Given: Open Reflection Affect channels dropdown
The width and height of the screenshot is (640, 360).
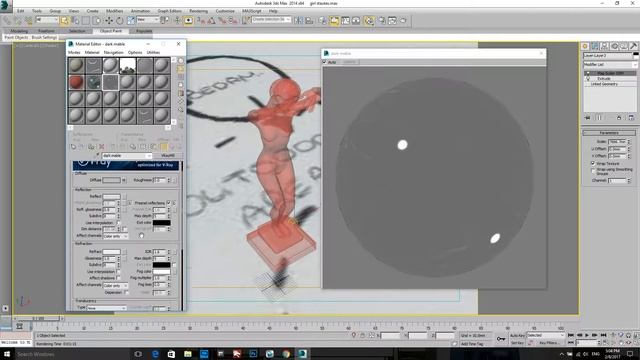Looking at the screenshot, I should [116, 236].
